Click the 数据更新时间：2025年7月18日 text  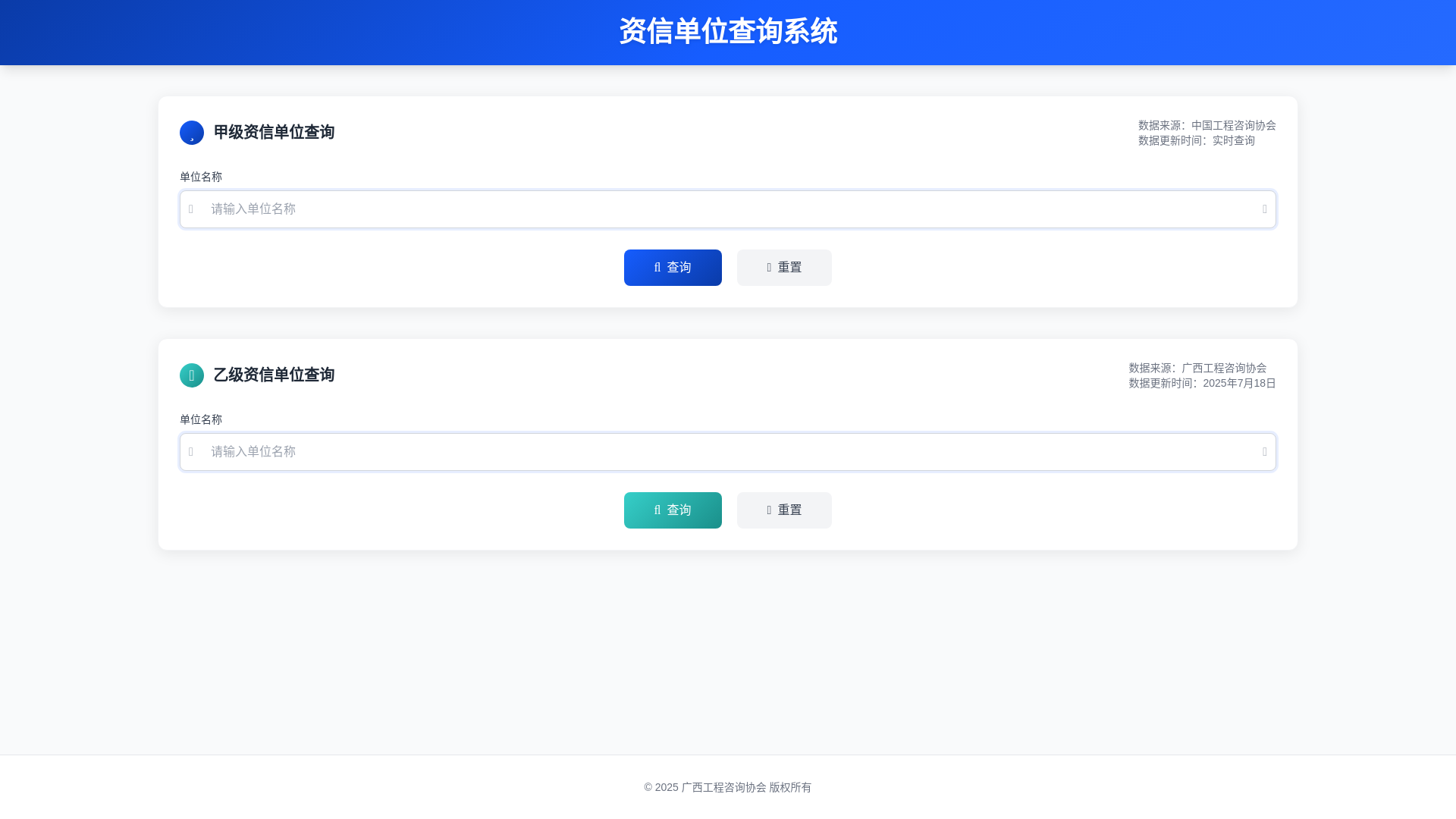[1202, 383]
